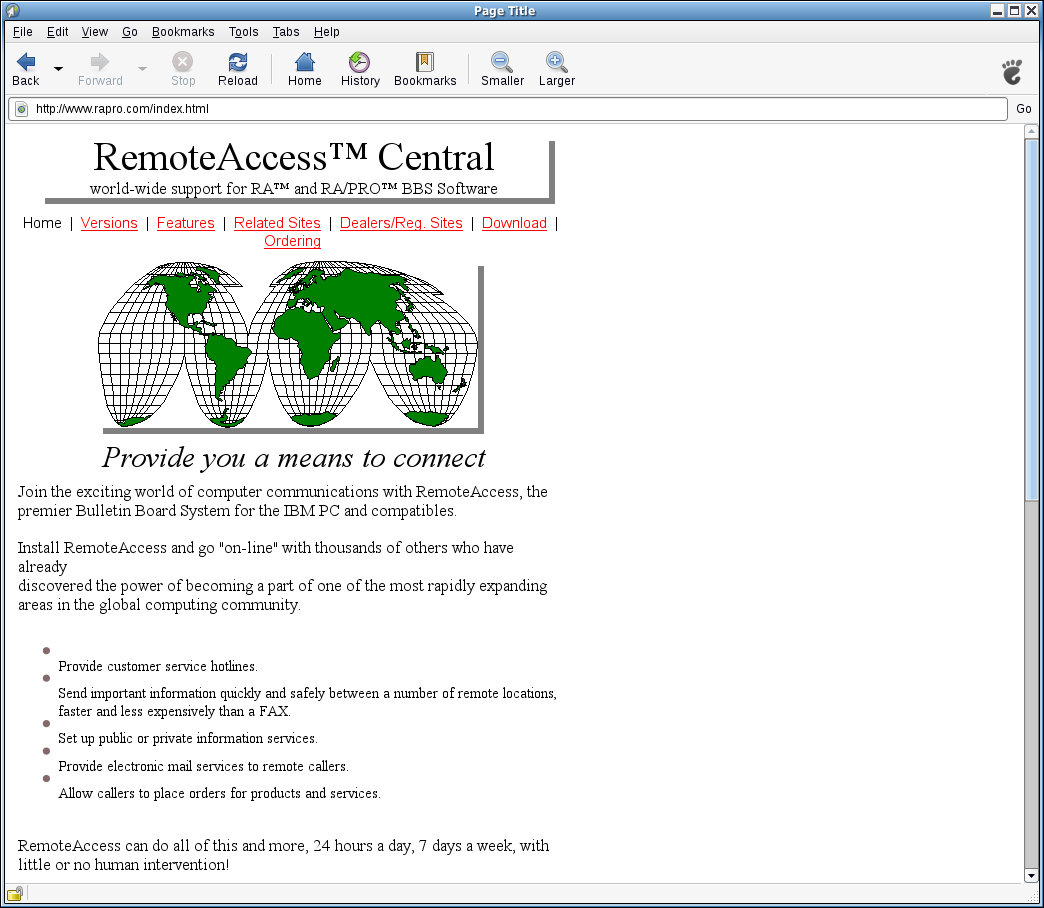Follow the Ordering link

pyautogui.click(x=292, y=241)
